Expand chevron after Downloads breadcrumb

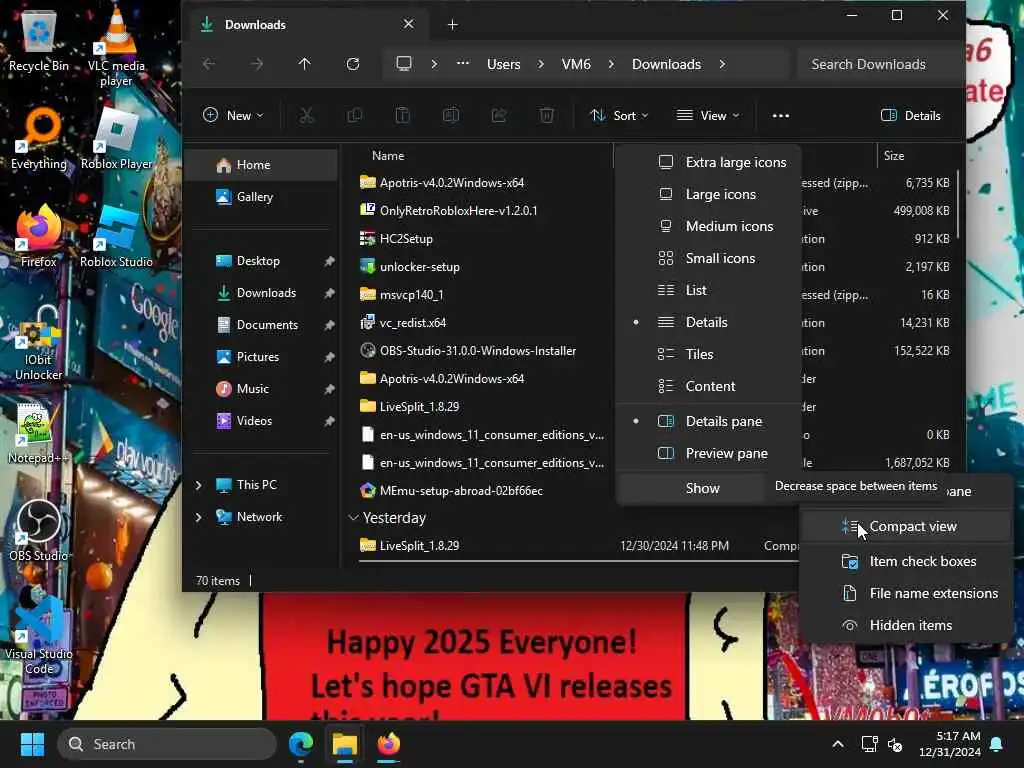click(722, 64)
